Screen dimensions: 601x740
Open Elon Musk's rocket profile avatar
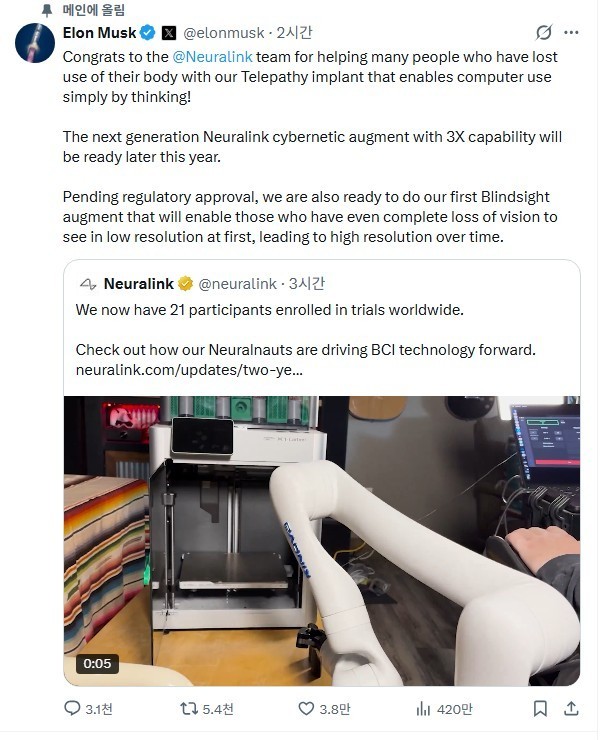[35, 43]
